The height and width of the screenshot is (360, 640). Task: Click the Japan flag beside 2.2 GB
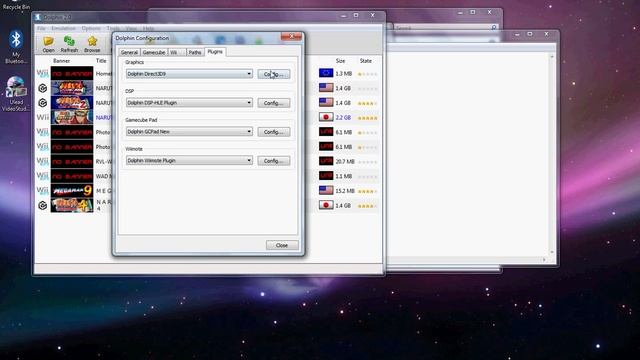[326, 117]
